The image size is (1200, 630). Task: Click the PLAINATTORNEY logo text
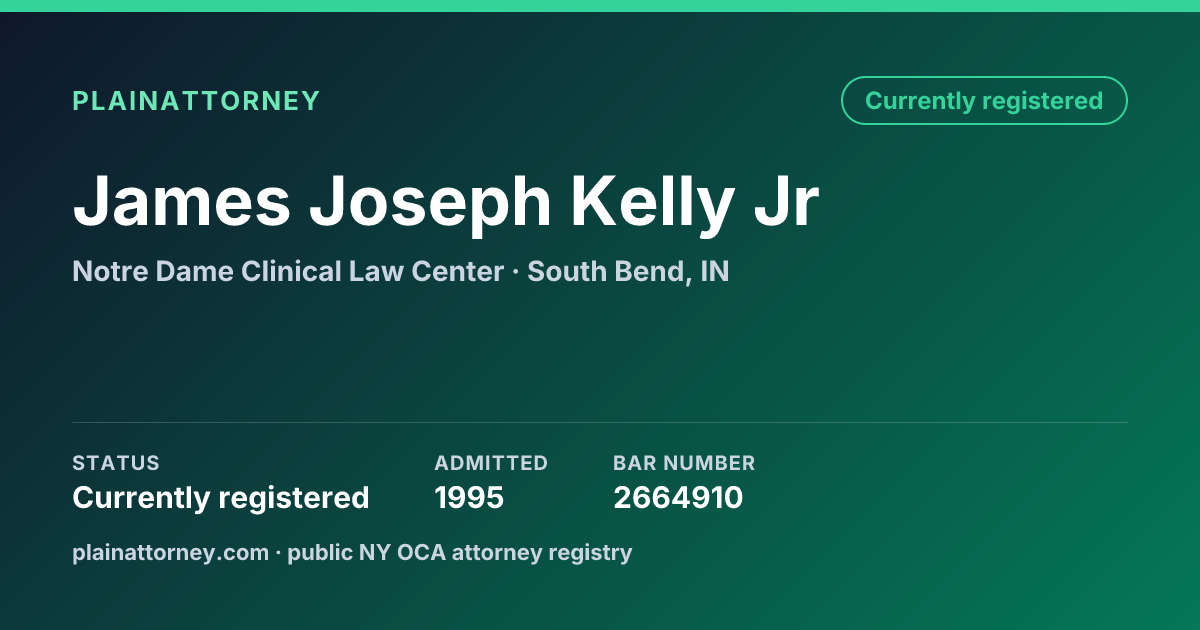click(196, 101)
